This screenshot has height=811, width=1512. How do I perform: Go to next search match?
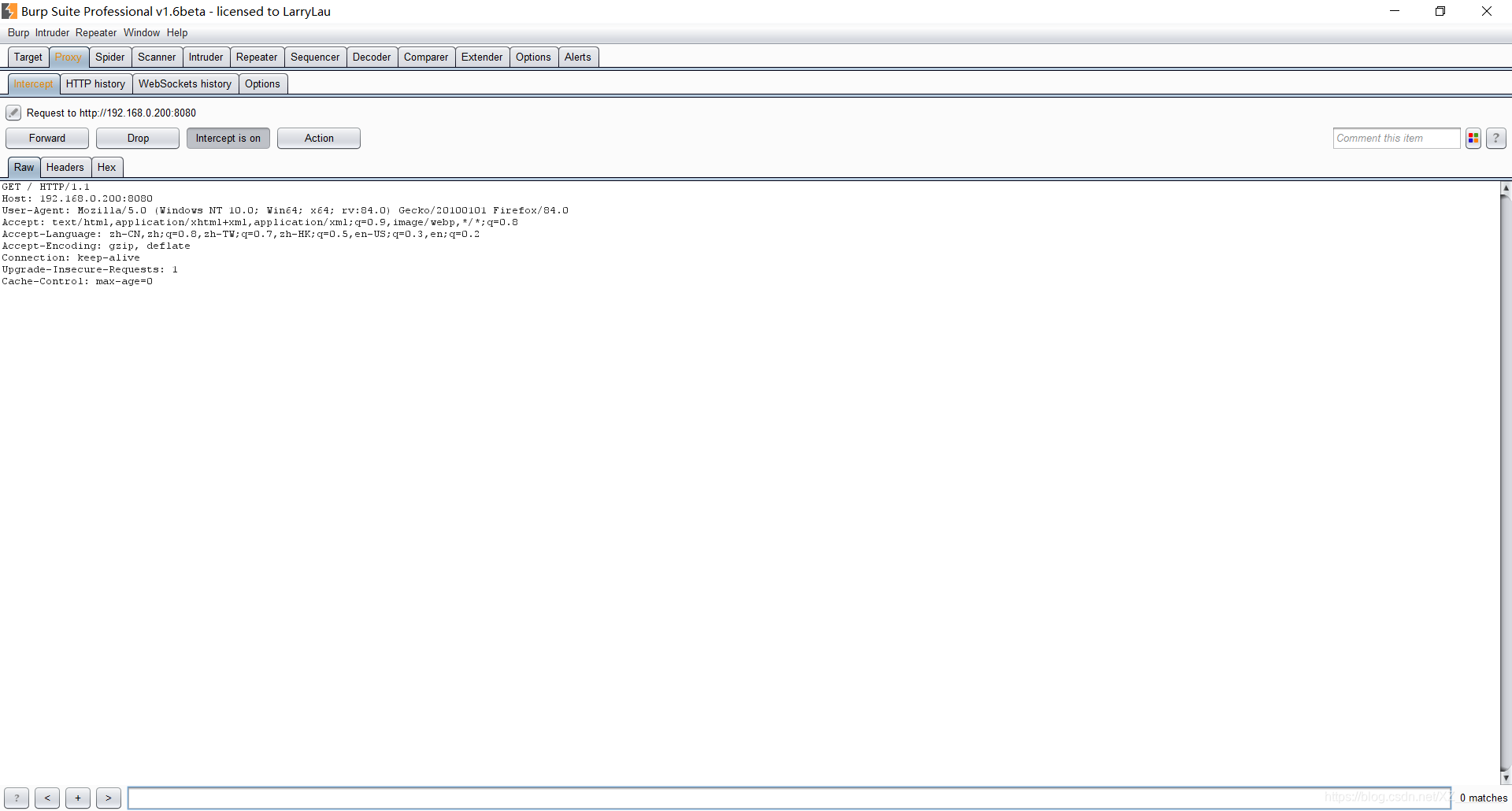[109, 798]
